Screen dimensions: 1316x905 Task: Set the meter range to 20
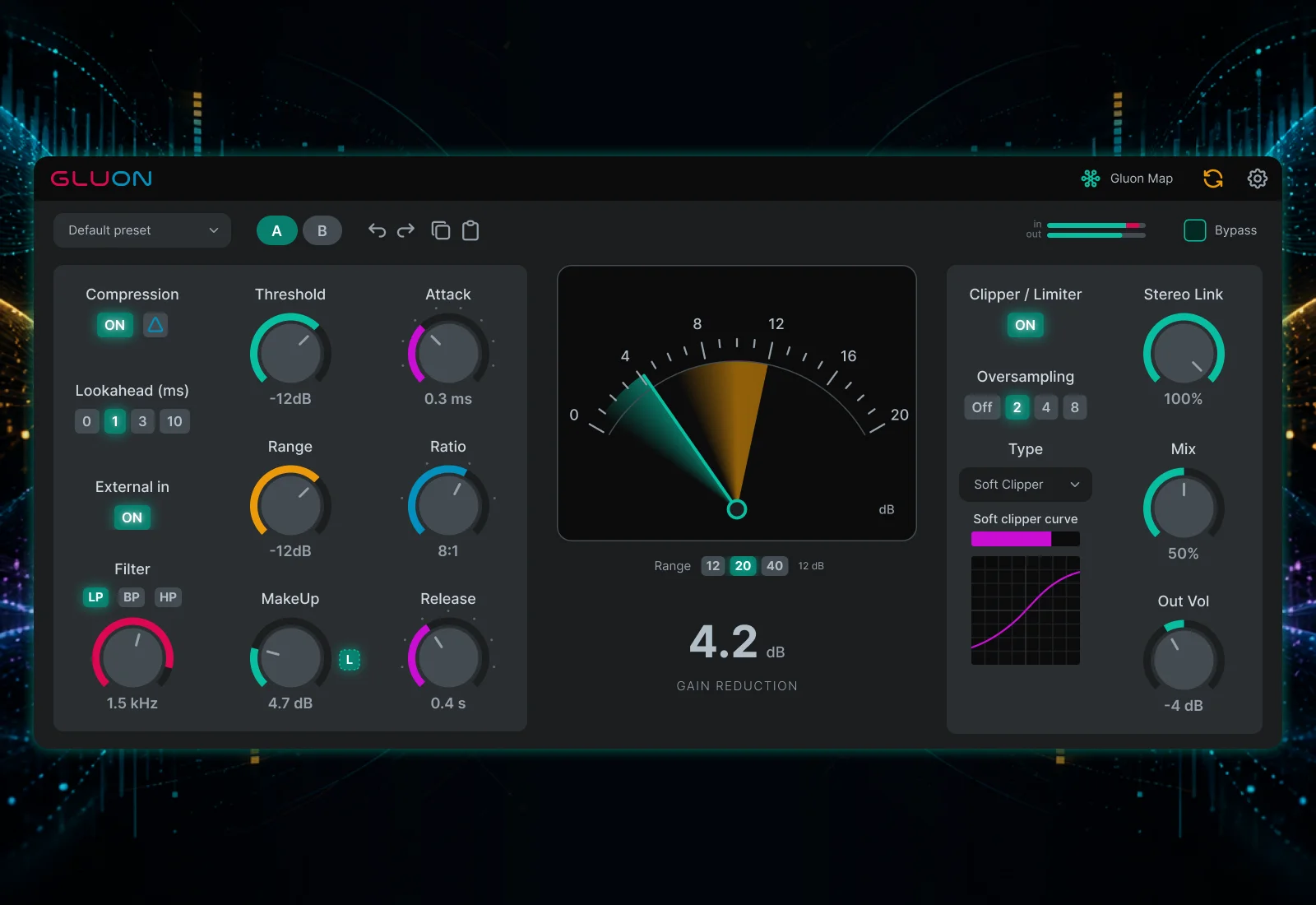(x=743, y=566)
